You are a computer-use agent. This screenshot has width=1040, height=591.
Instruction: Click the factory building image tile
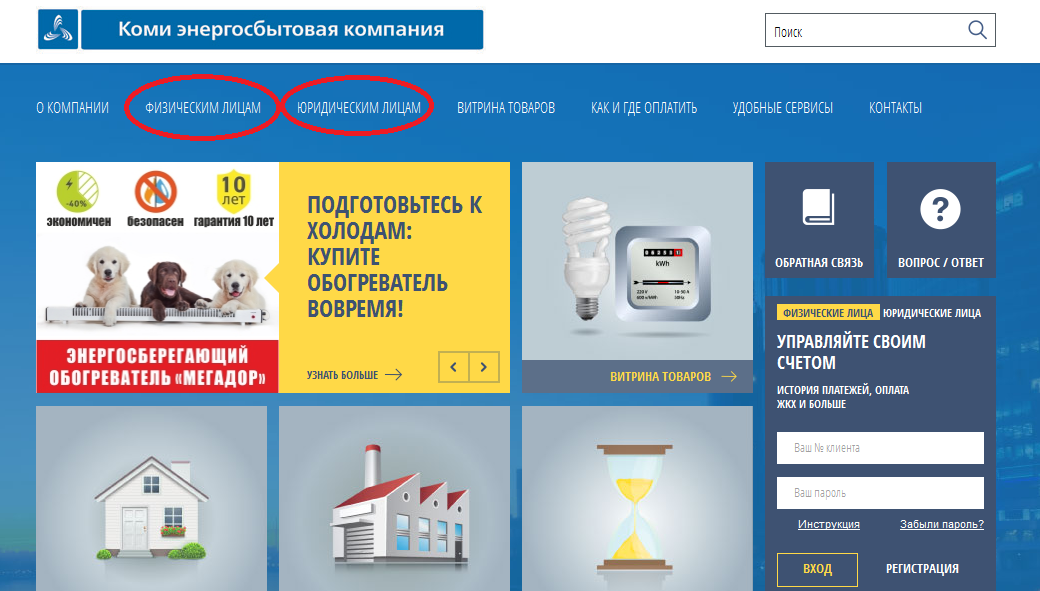click(x=394, y=498)
